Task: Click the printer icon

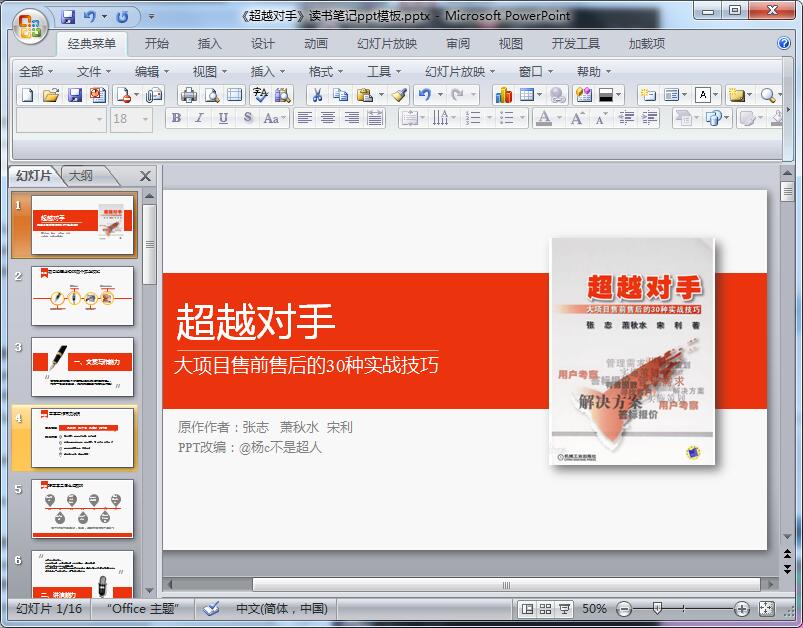Action: (x=189, y=95)
